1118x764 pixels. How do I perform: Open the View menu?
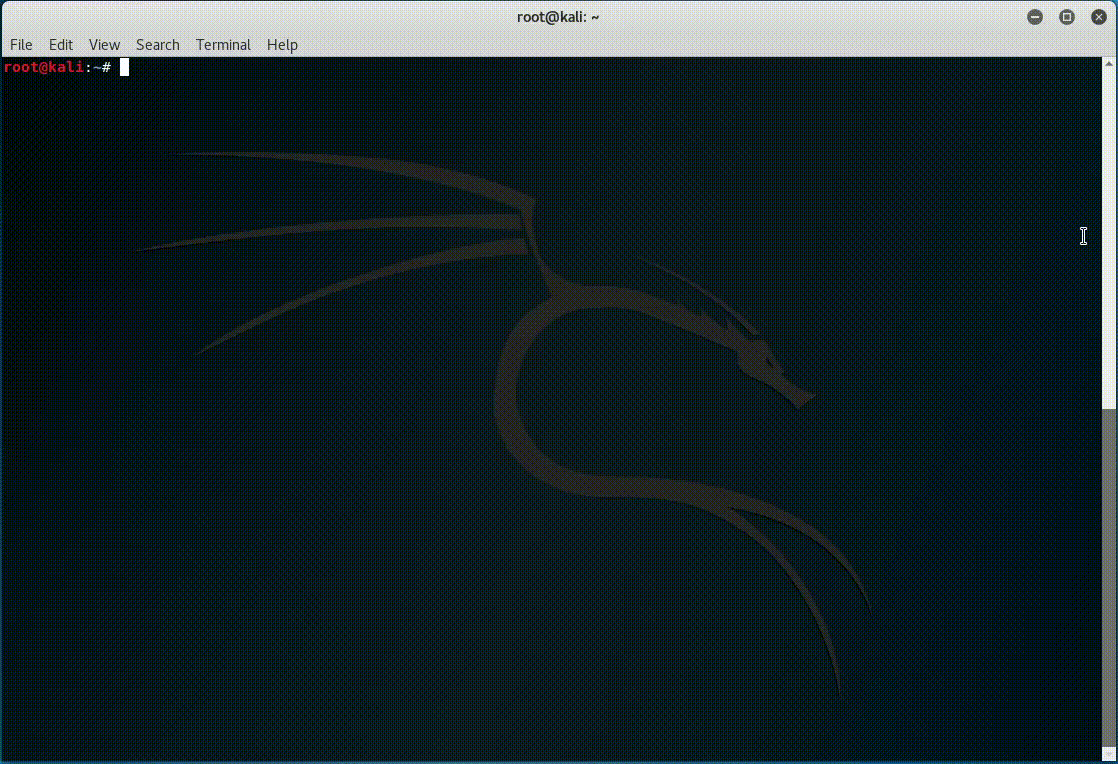pos(104,44)
